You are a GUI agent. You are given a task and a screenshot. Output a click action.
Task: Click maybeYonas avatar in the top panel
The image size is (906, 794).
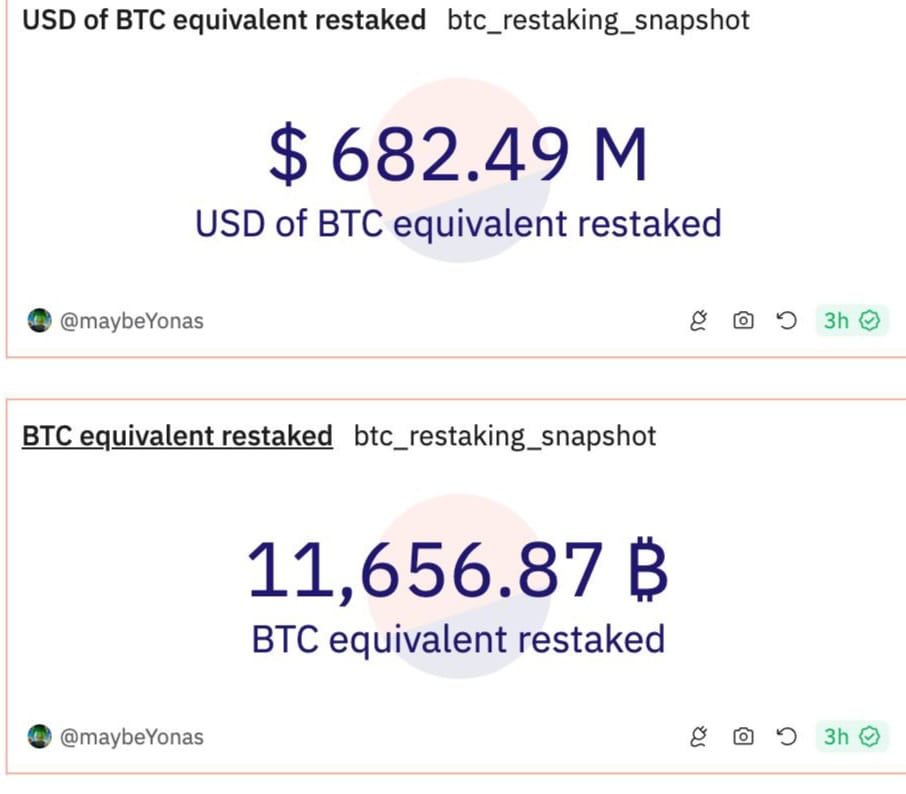point(39,321)
